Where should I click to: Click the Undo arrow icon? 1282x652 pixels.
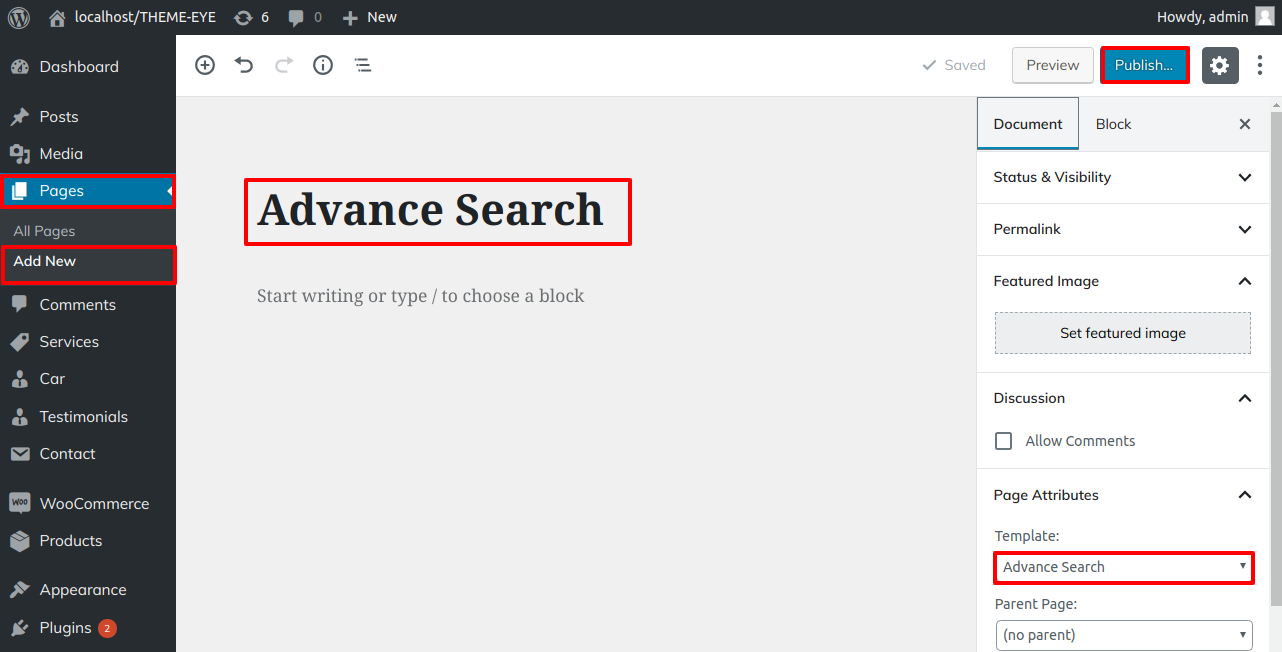(244, 65)
